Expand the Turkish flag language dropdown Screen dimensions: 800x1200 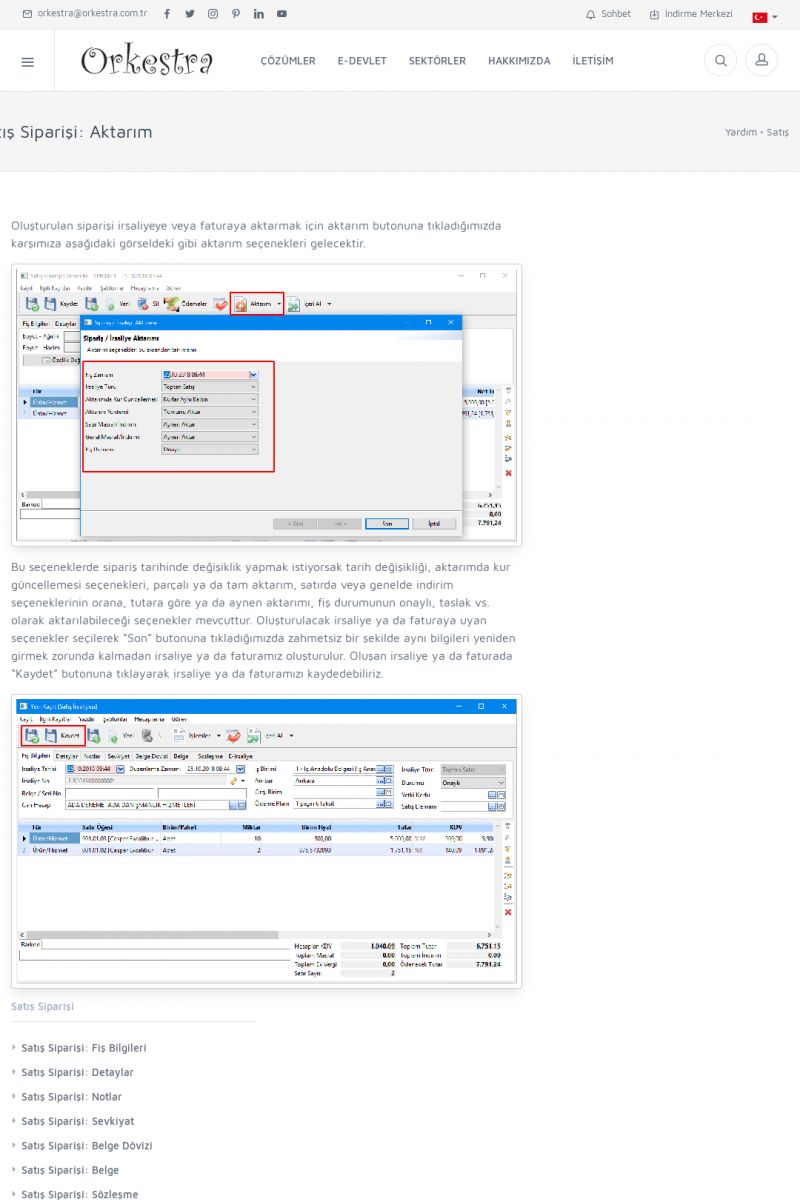click(765, 17)
